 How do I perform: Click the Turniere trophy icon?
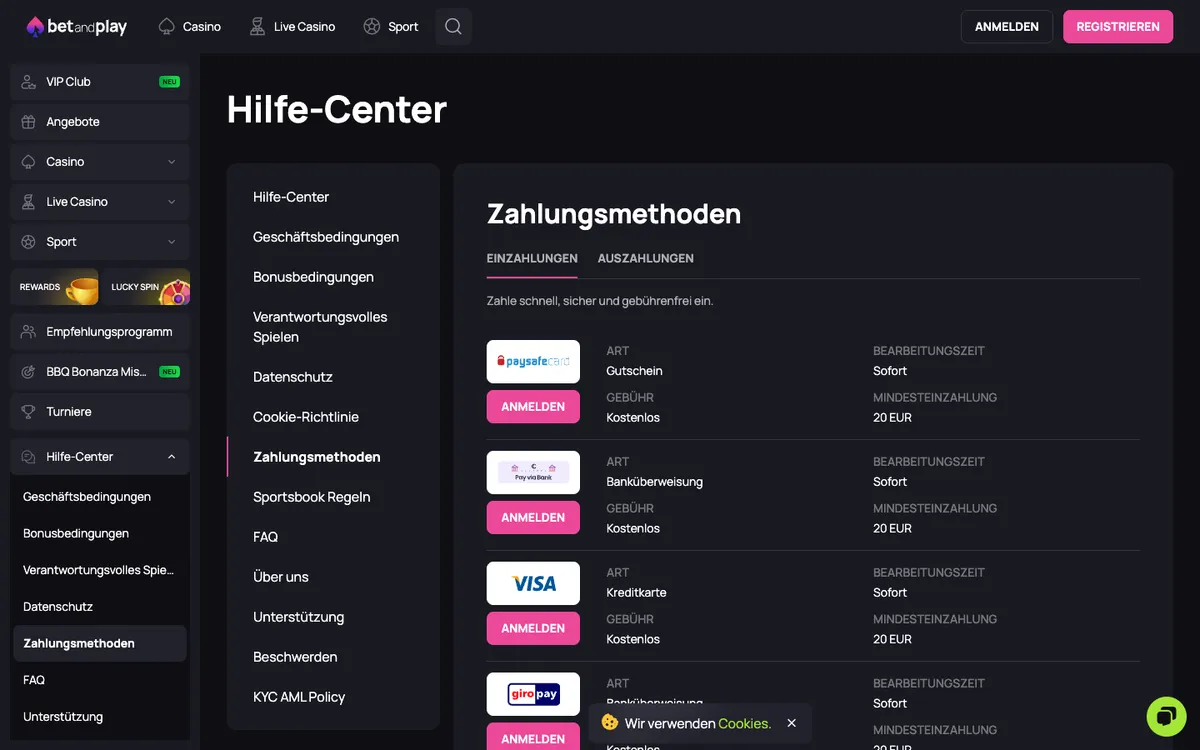pyautogui.click(x=28, y=412)
